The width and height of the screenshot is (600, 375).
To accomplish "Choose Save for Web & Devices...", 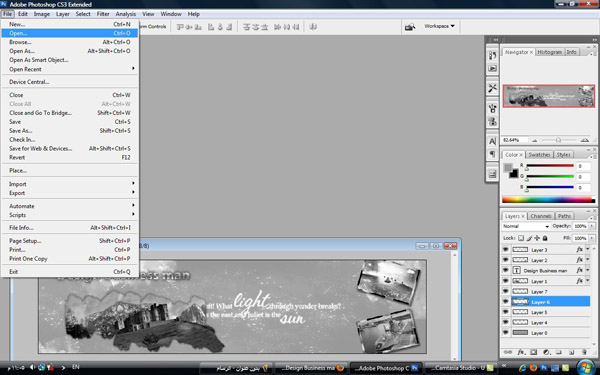I will pyautogui.click(x=69, y=148).
